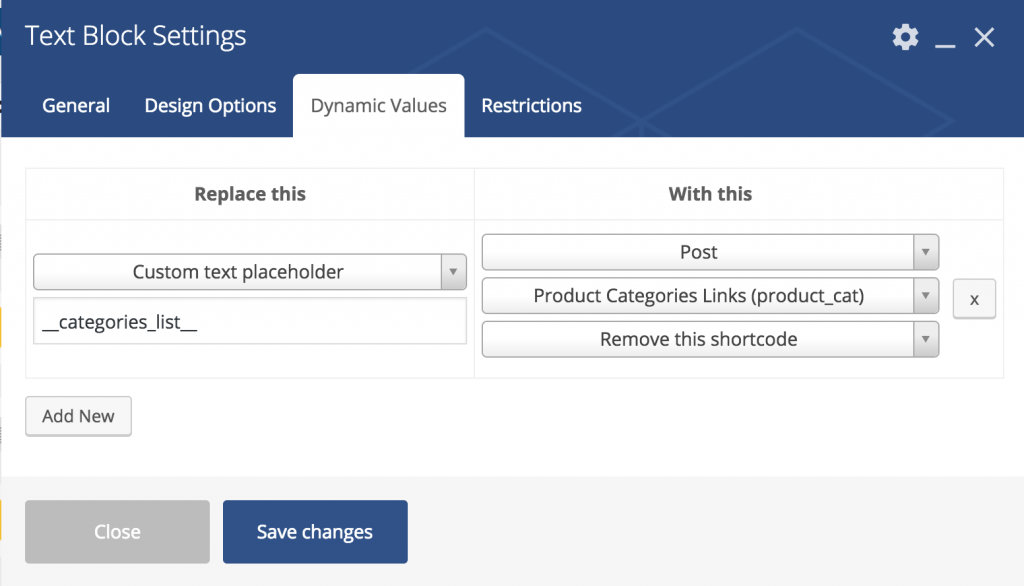Open the settings gear icon
The image size is (1024, 586).
(x=905, y=37)
